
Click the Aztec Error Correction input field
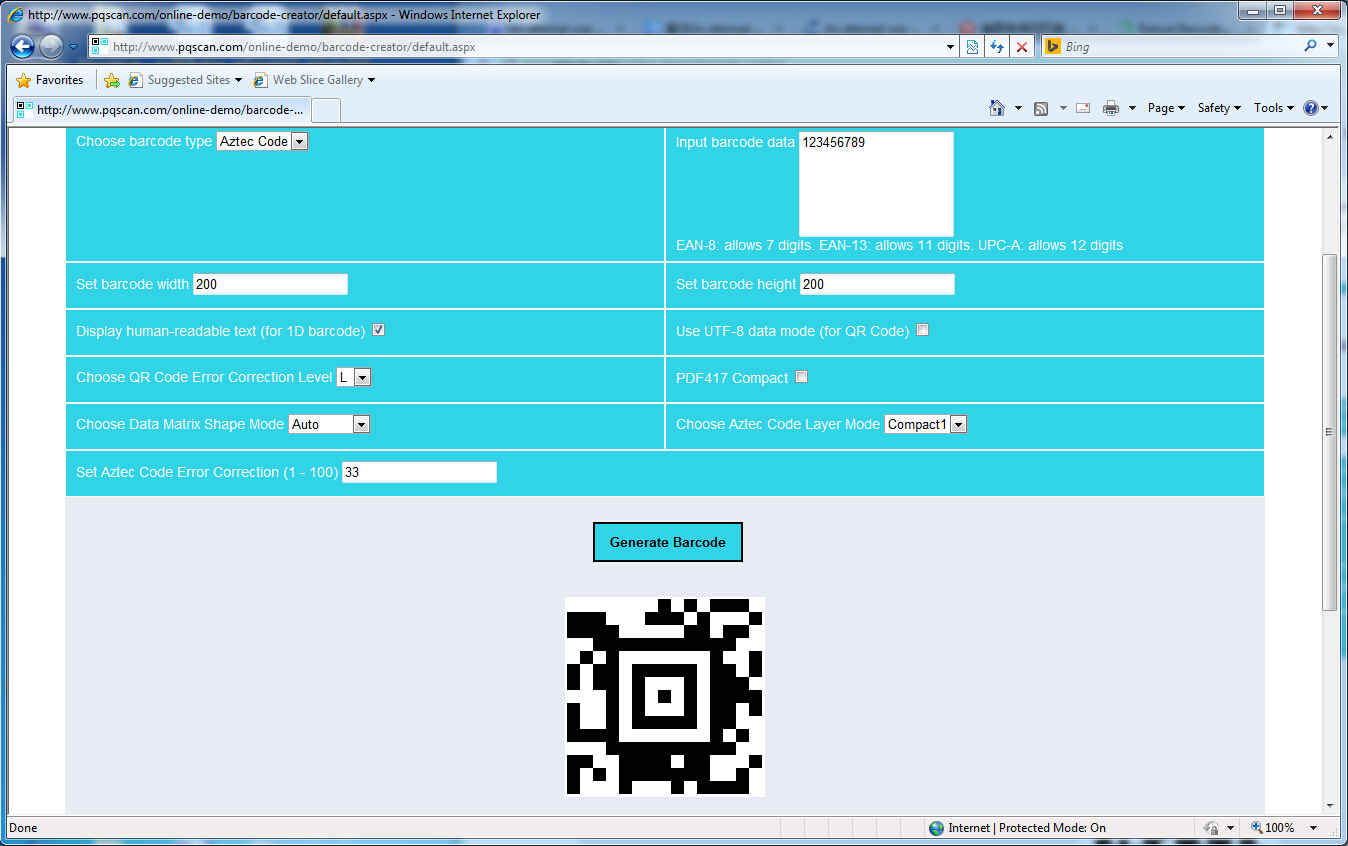pos(419,472)
